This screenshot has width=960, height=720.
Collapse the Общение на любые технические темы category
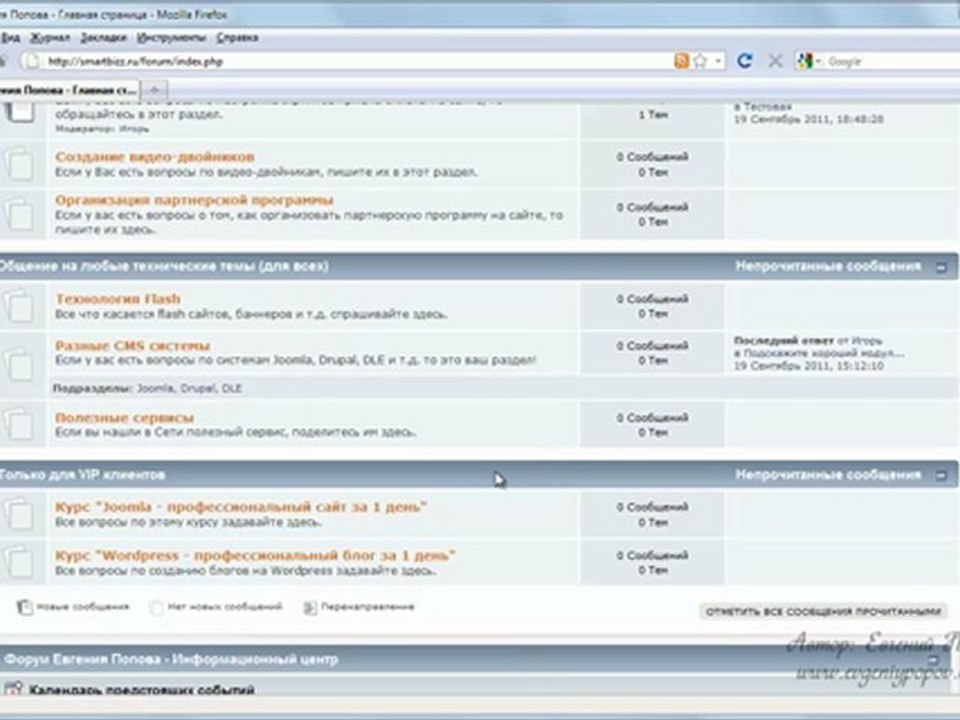[x=941, y=267]
